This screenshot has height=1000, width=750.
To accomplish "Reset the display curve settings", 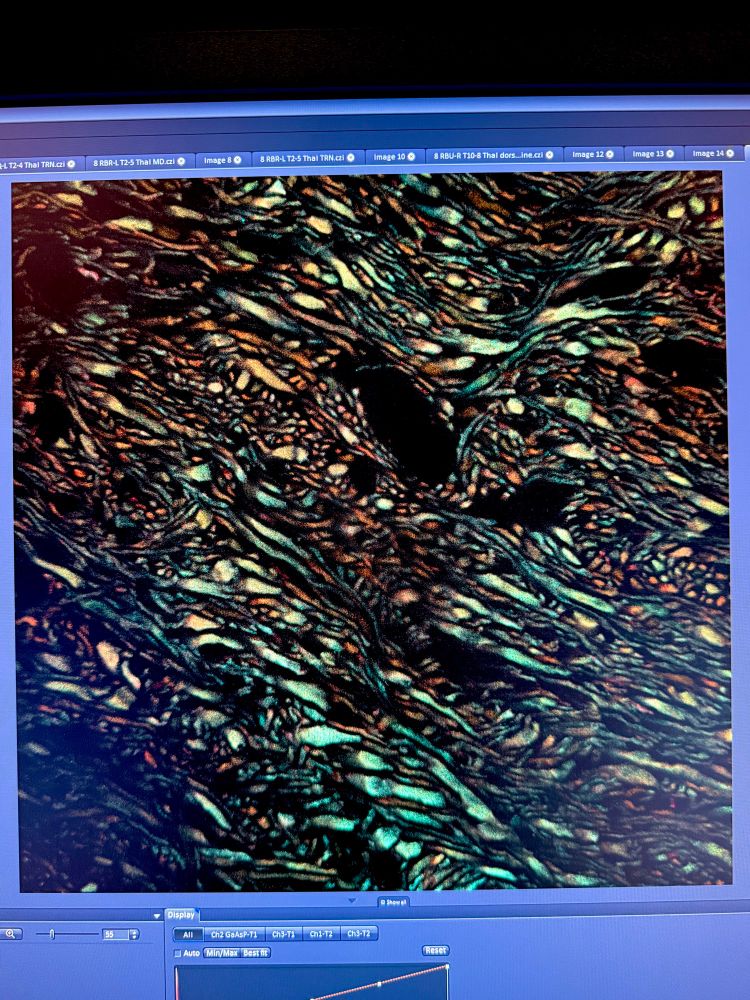I will coord(436,950).
